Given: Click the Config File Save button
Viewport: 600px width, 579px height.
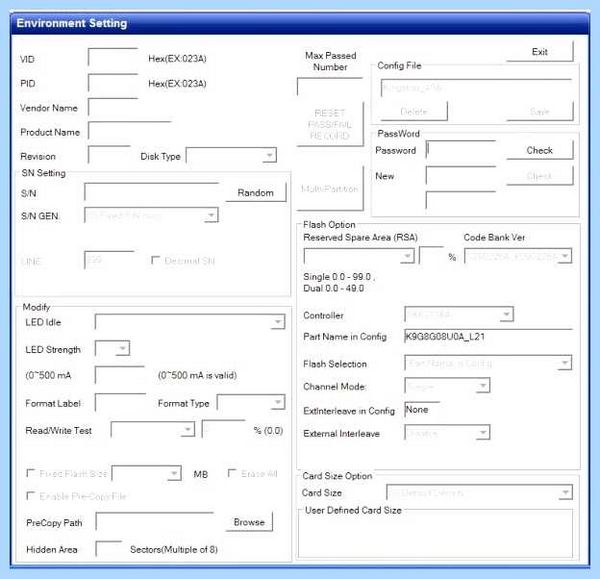Looking at the screenshot, I should pos(540,111).
